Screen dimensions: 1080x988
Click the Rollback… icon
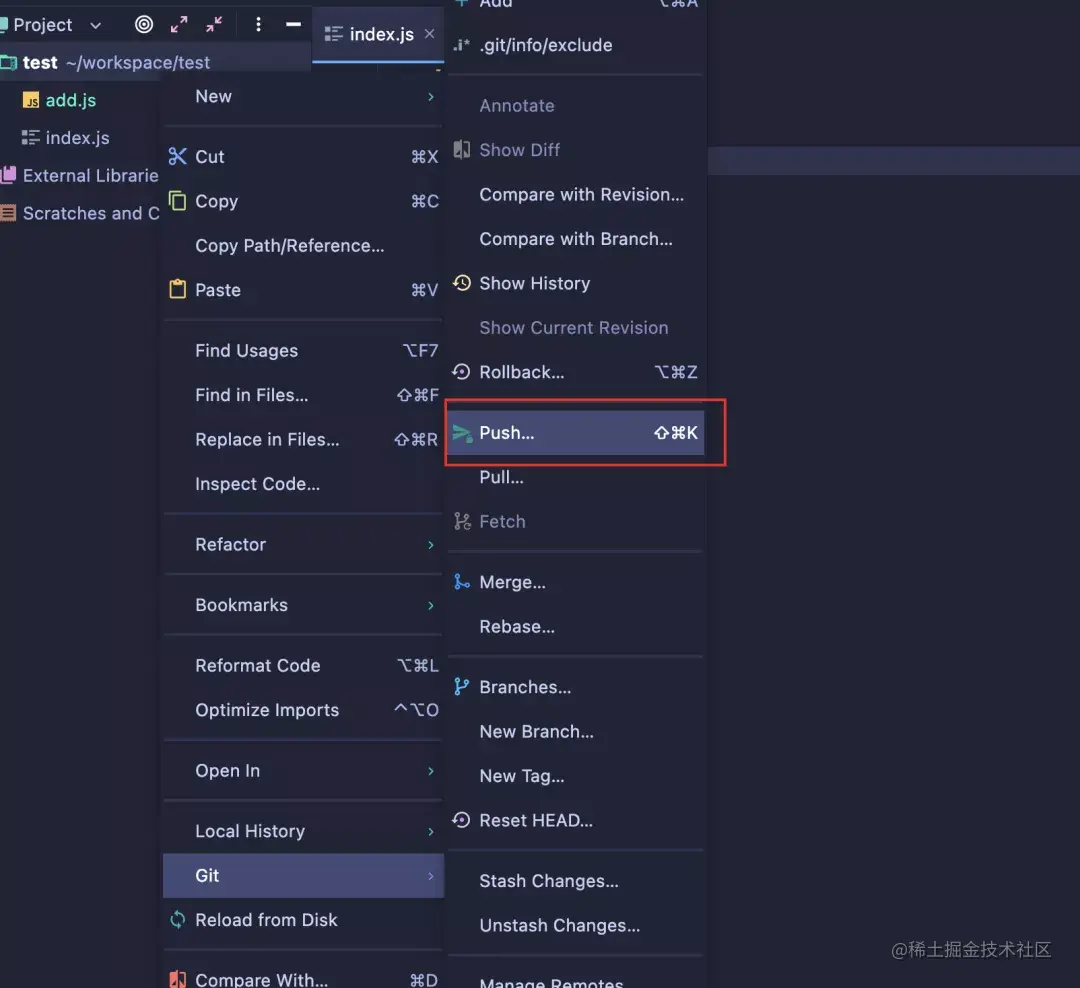coord(461,372)
